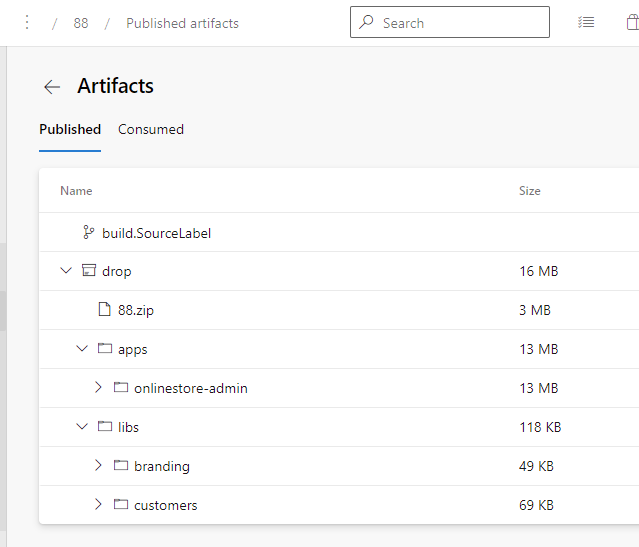639x547 pixels.
Task: Open the Published artifacts breadcrumb
Action: point(182,23)
